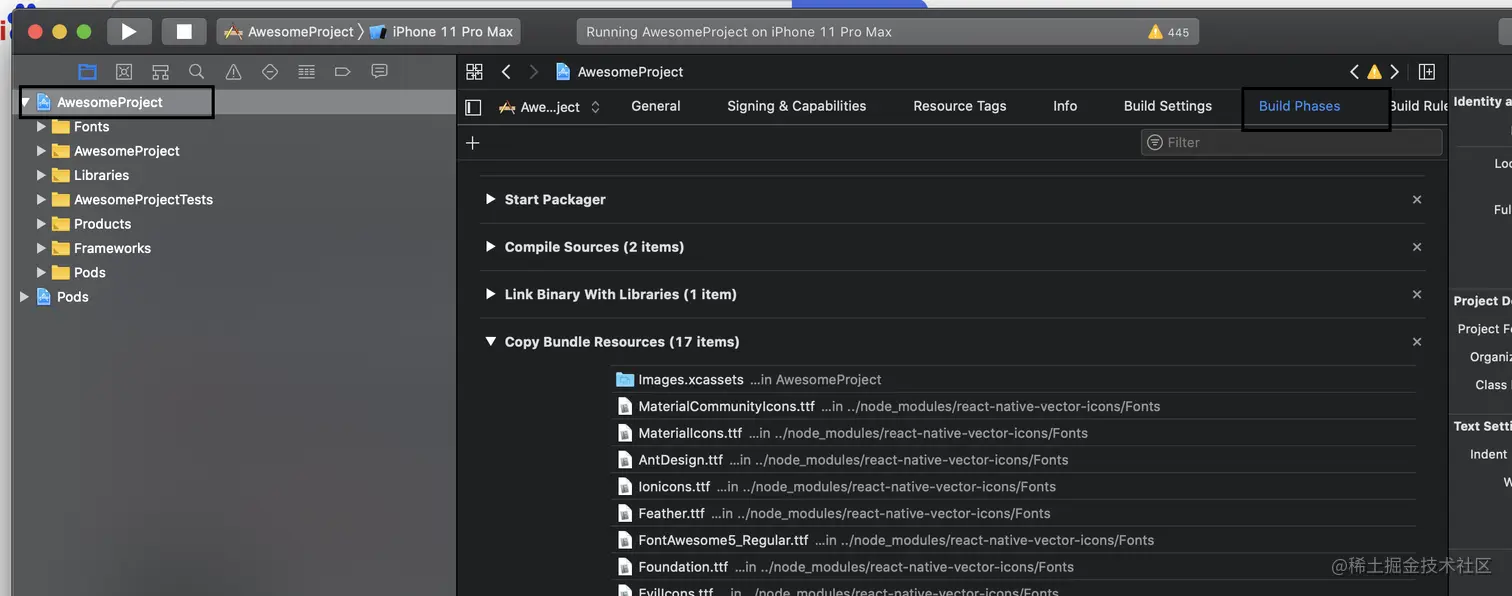Select the root AwesomeProject project item

235,102
